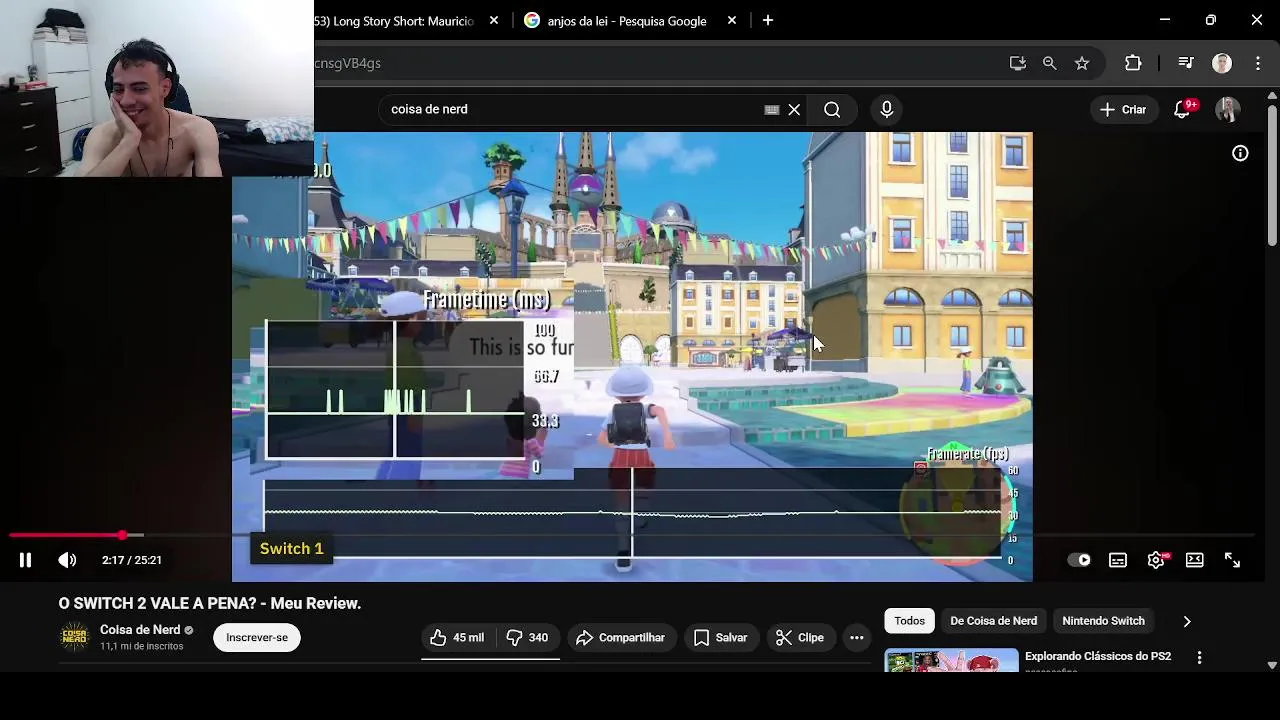
Task: Open options menu for 'Explorando Clássicos do PS2'
Action: click(1199, 658)
